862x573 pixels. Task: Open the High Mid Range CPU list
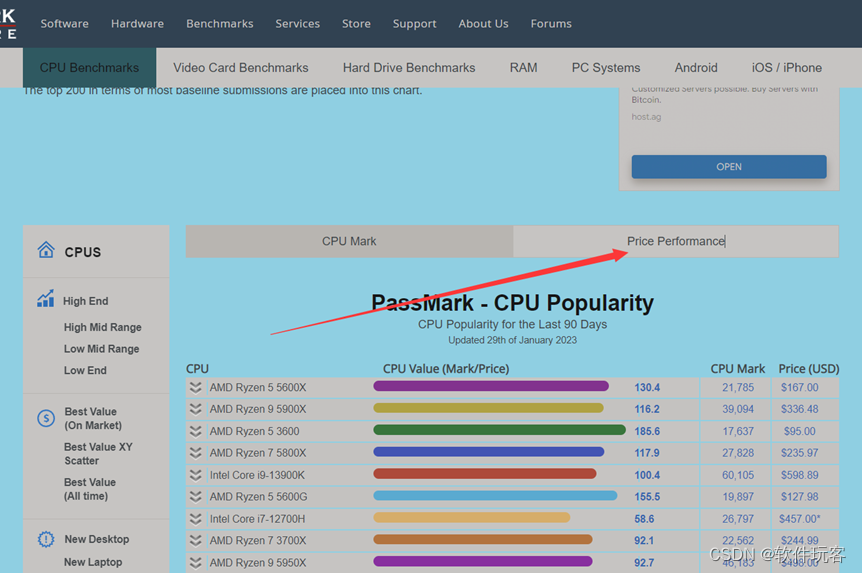click(103, 327)
